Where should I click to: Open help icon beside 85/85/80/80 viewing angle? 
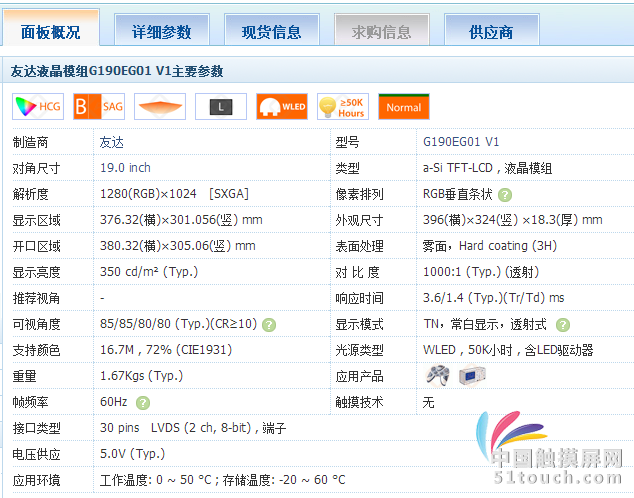coord(269,325)
